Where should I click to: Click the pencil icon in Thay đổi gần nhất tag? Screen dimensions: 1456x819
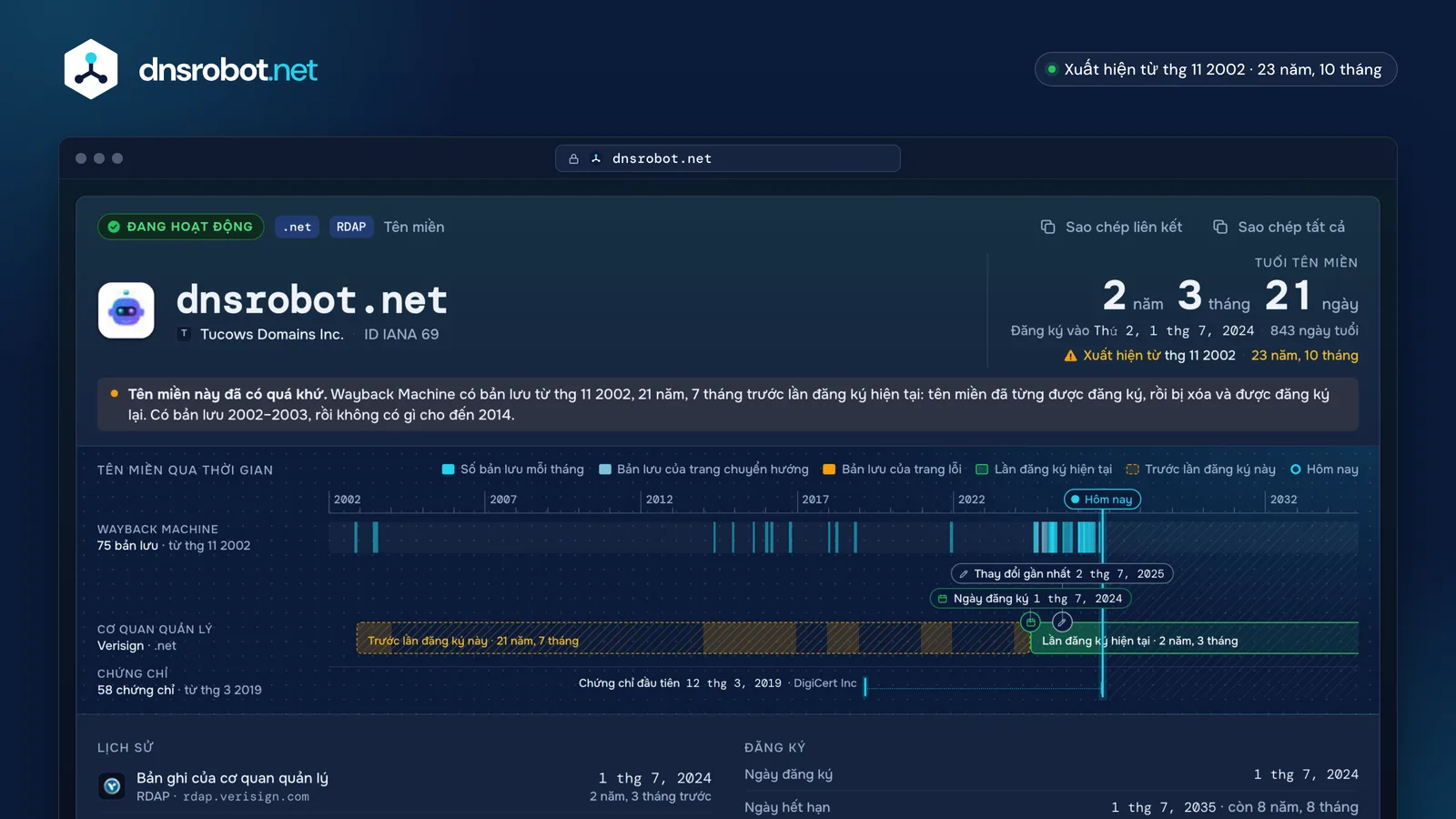[964, 574]
